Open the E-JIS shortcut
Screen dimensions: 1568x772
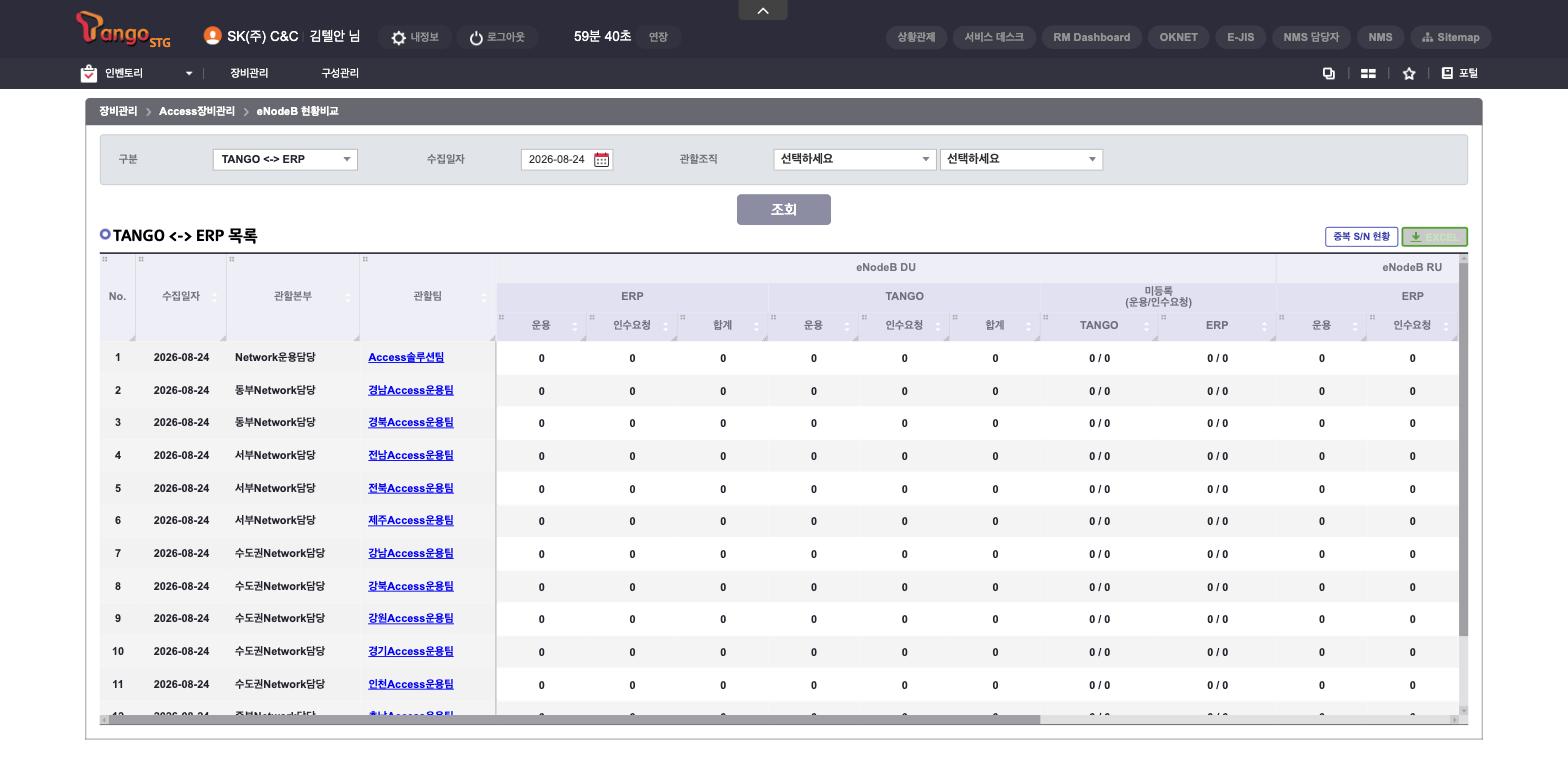click(1240, 37)
